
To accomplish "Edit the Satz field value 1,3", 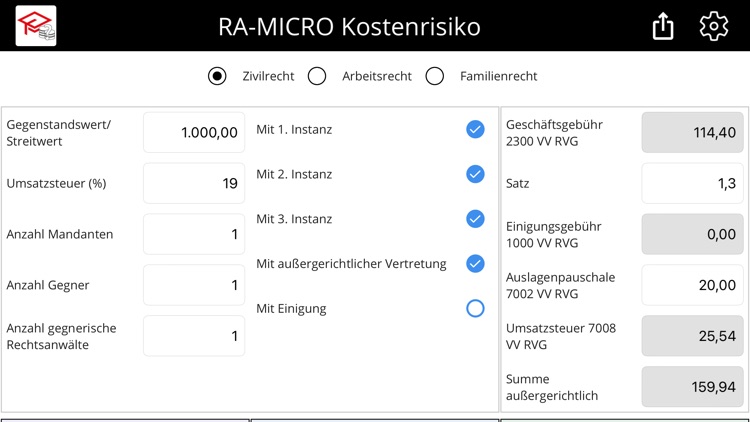I will [693, 183].
